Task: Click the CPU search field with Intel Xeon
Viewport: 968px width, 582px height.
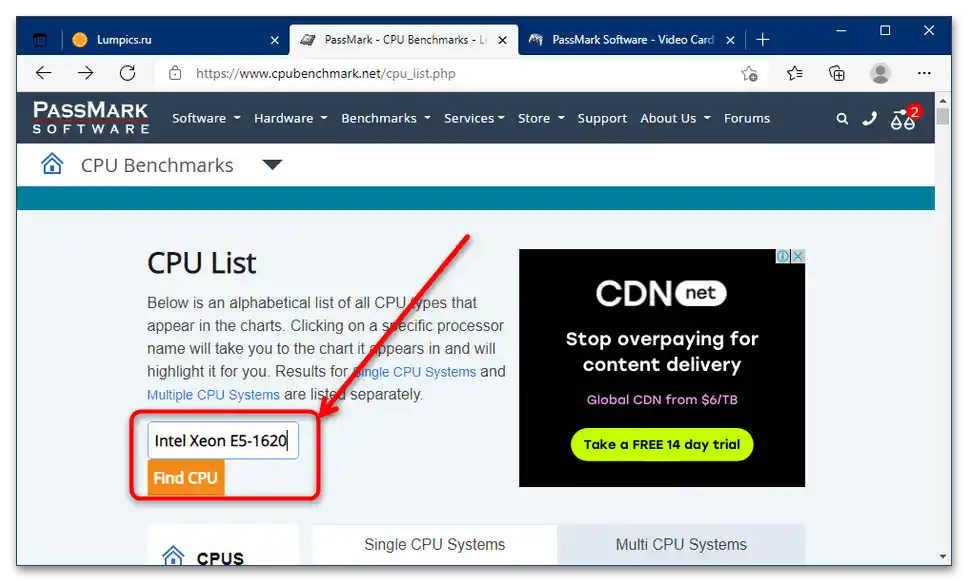Action: [x=223, y=441]
